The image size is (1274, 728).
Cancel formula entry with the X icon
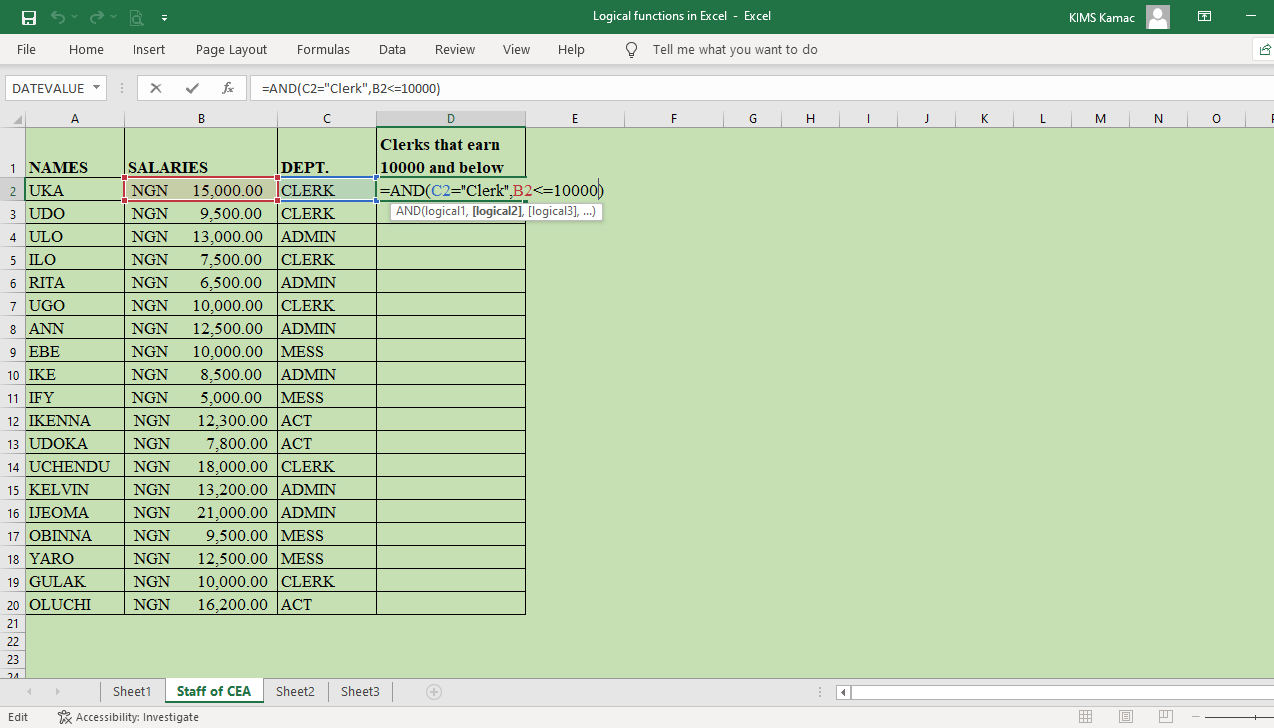pyautogui.click(x=155, y=88)
